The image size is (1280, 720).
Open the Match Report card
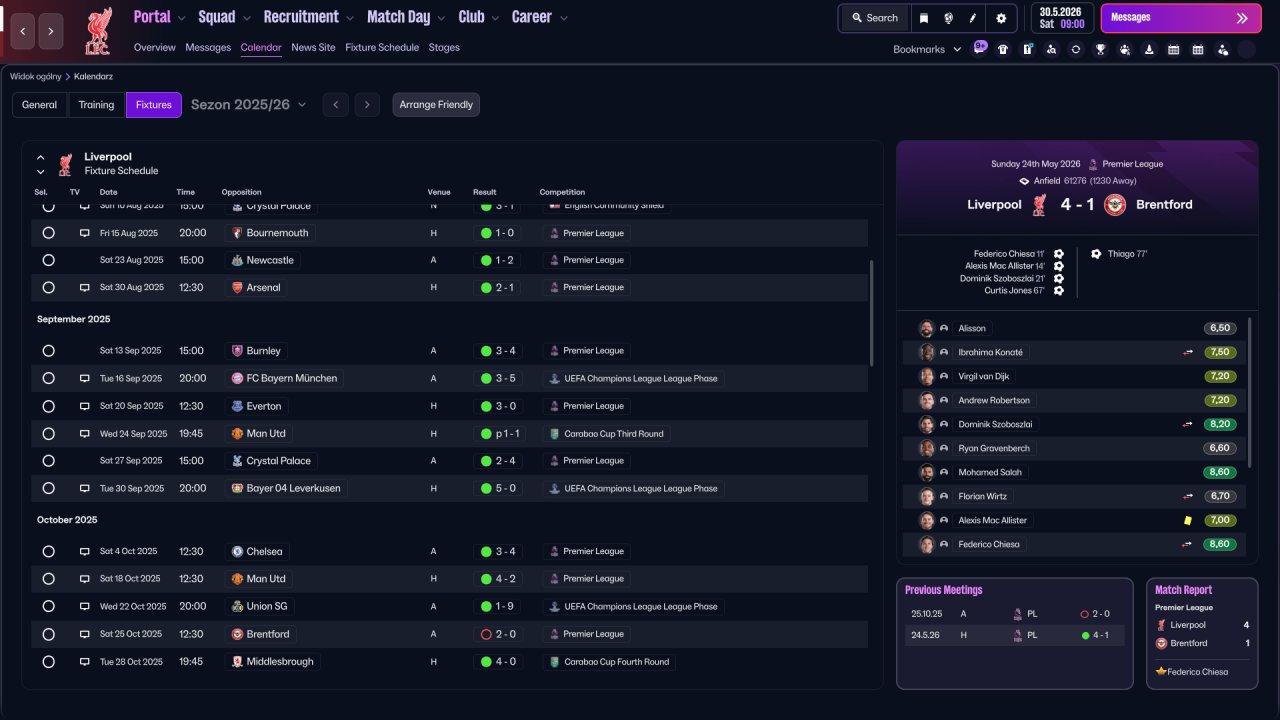[x=1202, y=633]
